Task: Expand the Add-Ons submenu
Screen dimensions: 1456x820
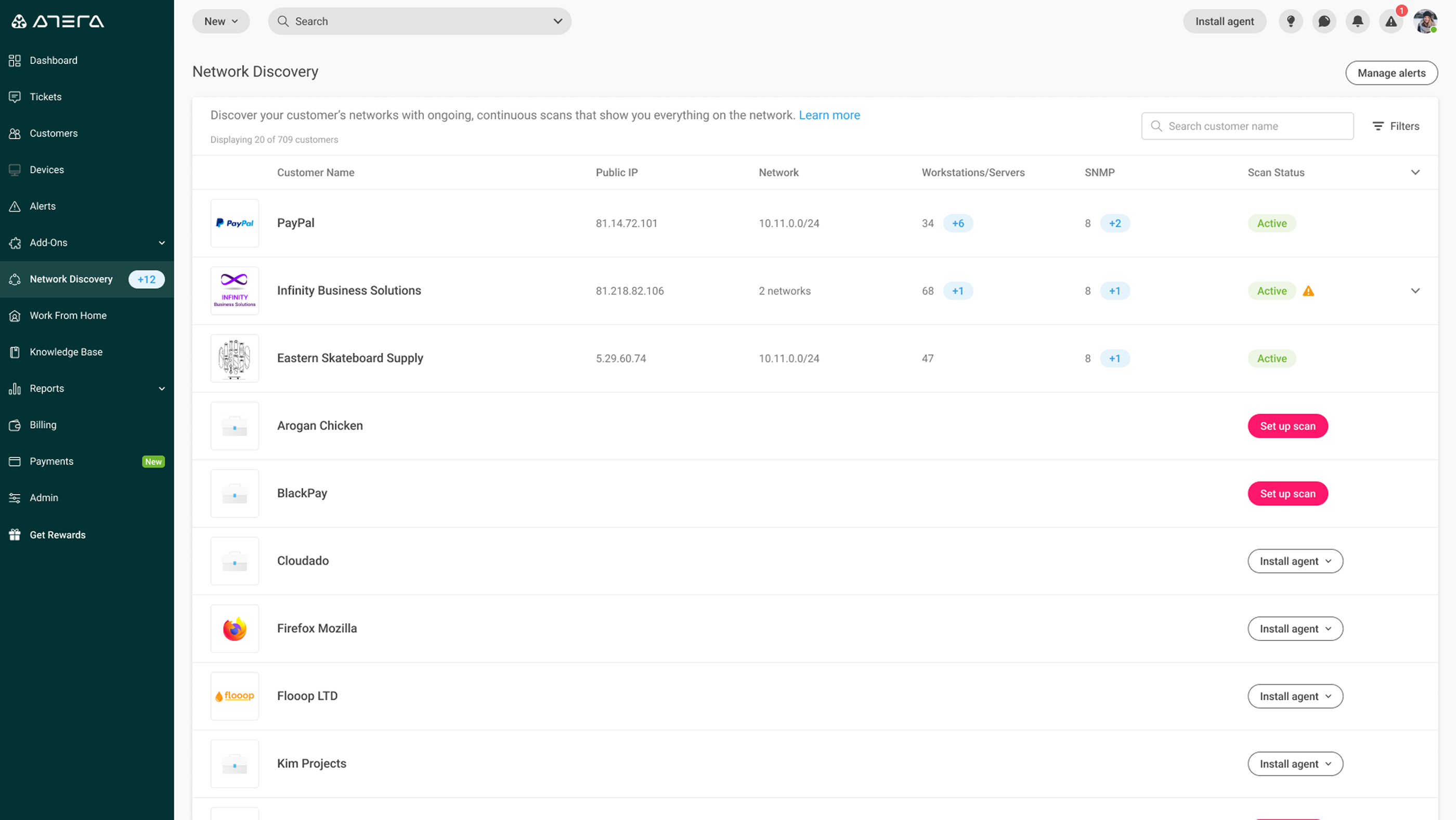Action: tap(162, 243)
